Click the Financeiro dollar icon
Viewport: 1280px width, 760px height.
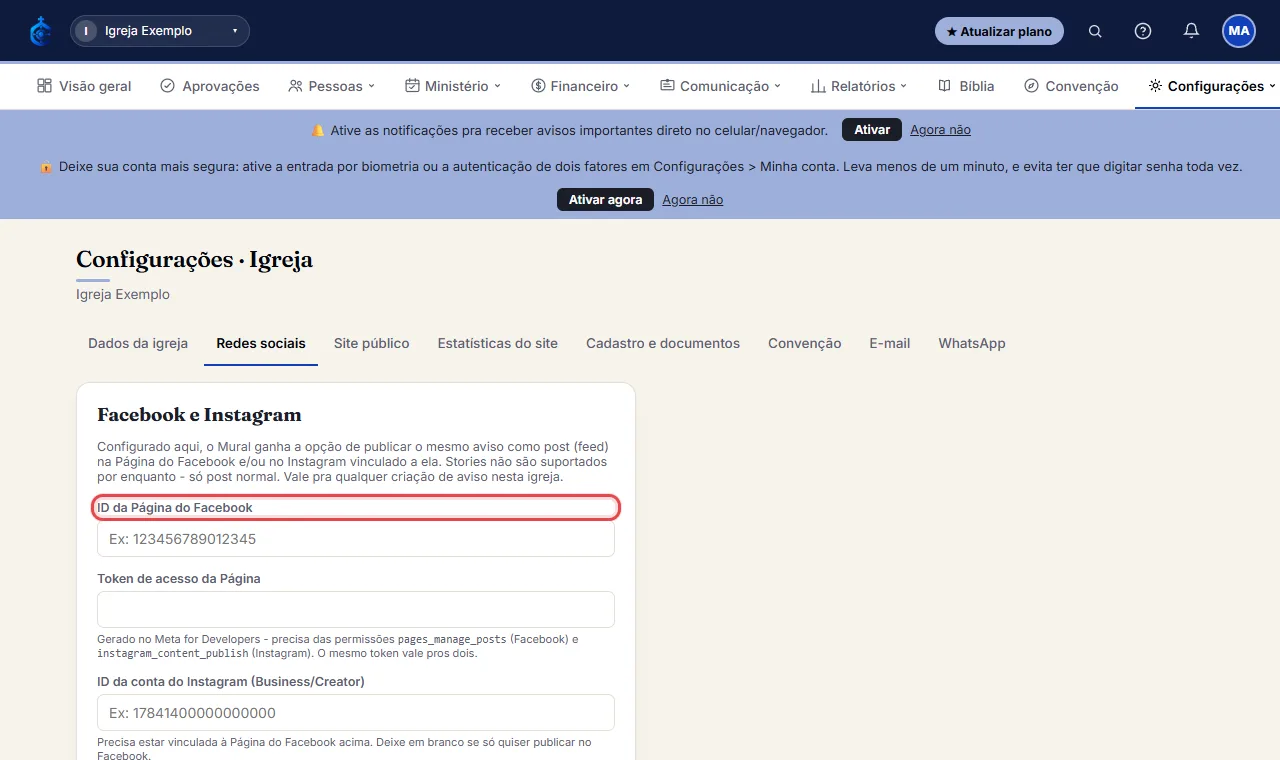pyautogui.click(x=538, y=86)
